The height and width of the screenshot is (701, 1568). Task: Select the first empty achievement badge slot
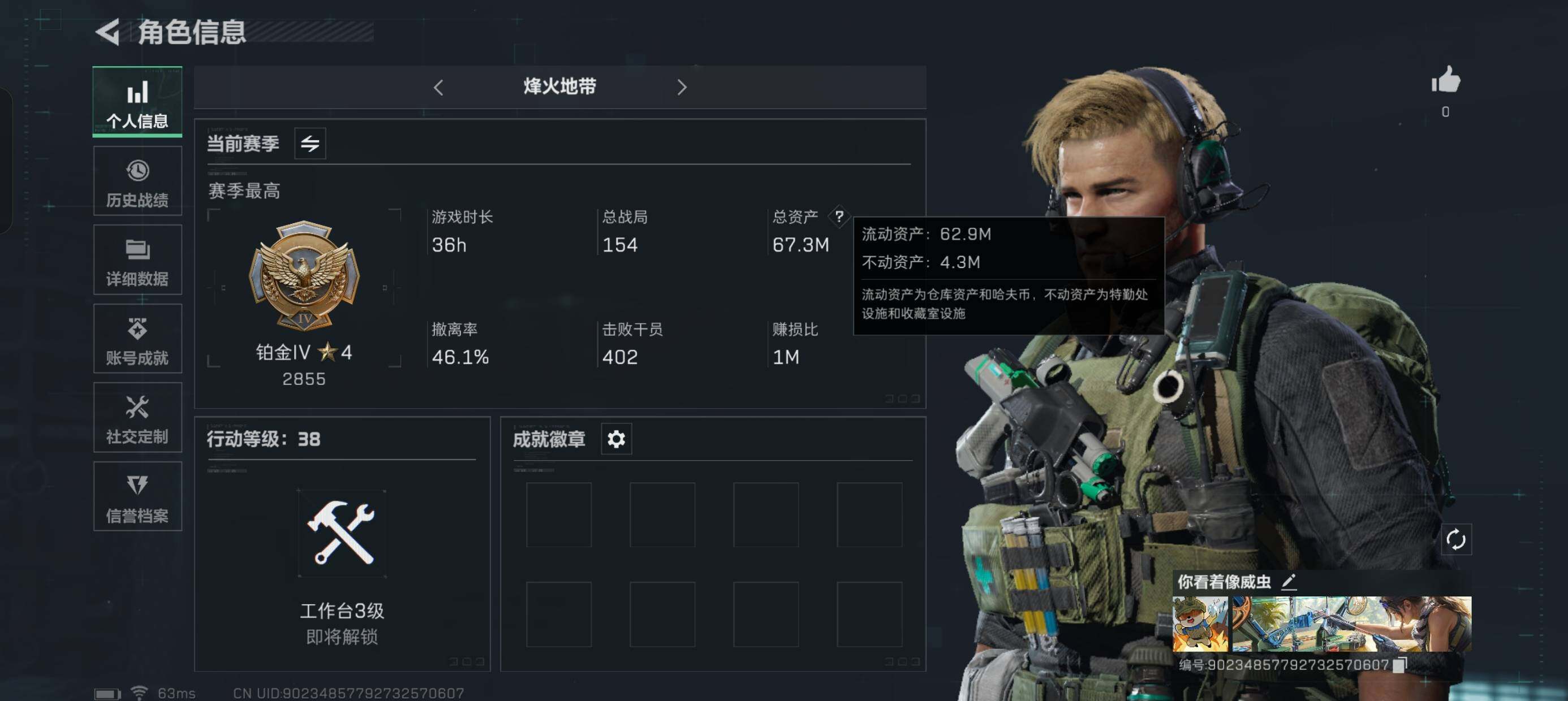click(x=558, y=515)
